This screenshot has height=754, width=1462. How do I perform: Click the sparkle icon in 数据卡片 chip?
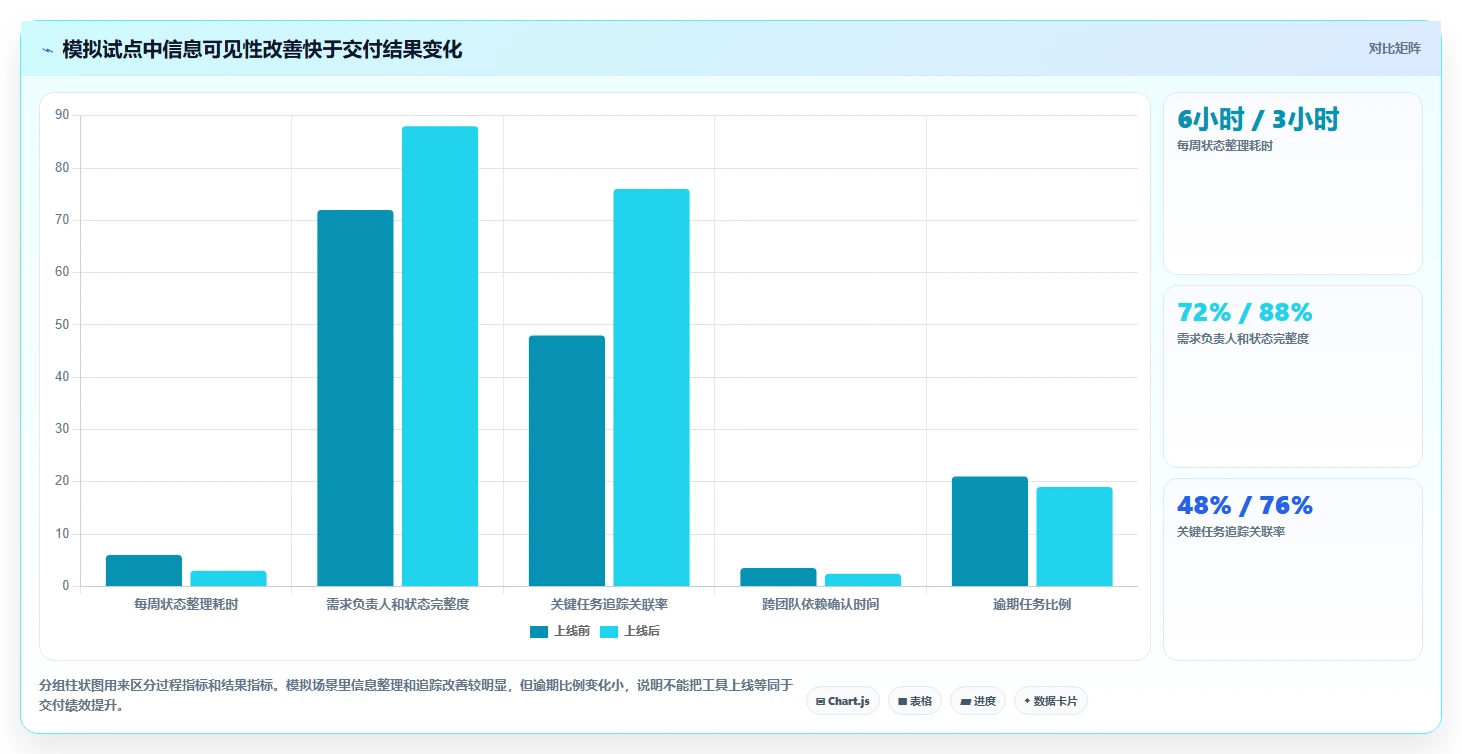point(1027,701)
